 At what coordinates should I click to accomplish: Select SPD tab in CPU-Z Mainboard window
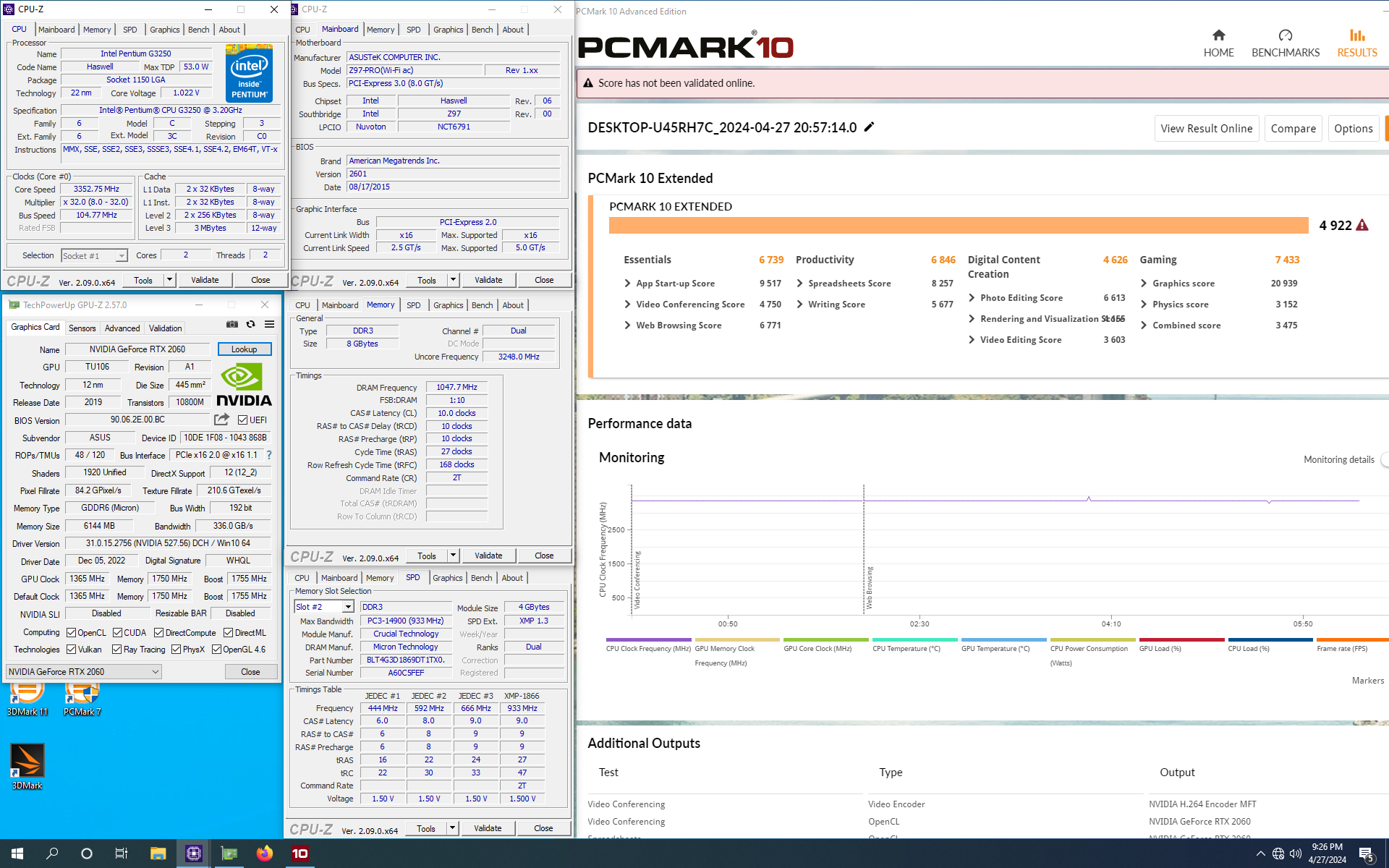(413, 30)
